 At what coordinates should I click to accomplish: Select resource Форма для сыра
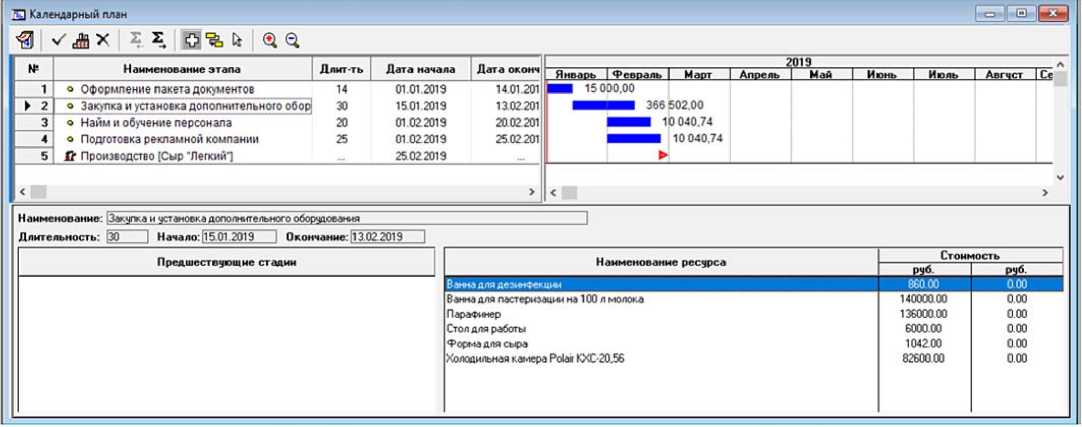(x=754, y=344)
